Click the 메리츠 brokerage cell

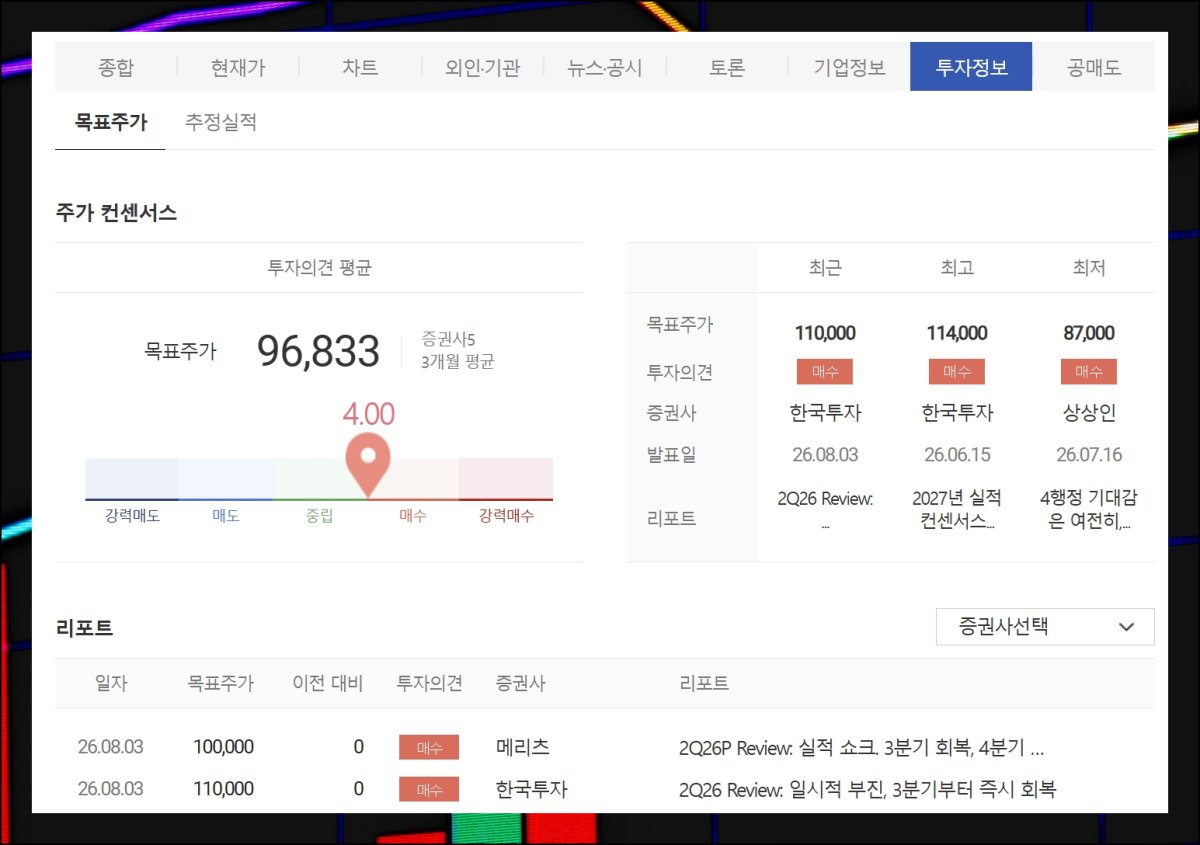click(x=523, y=747)
